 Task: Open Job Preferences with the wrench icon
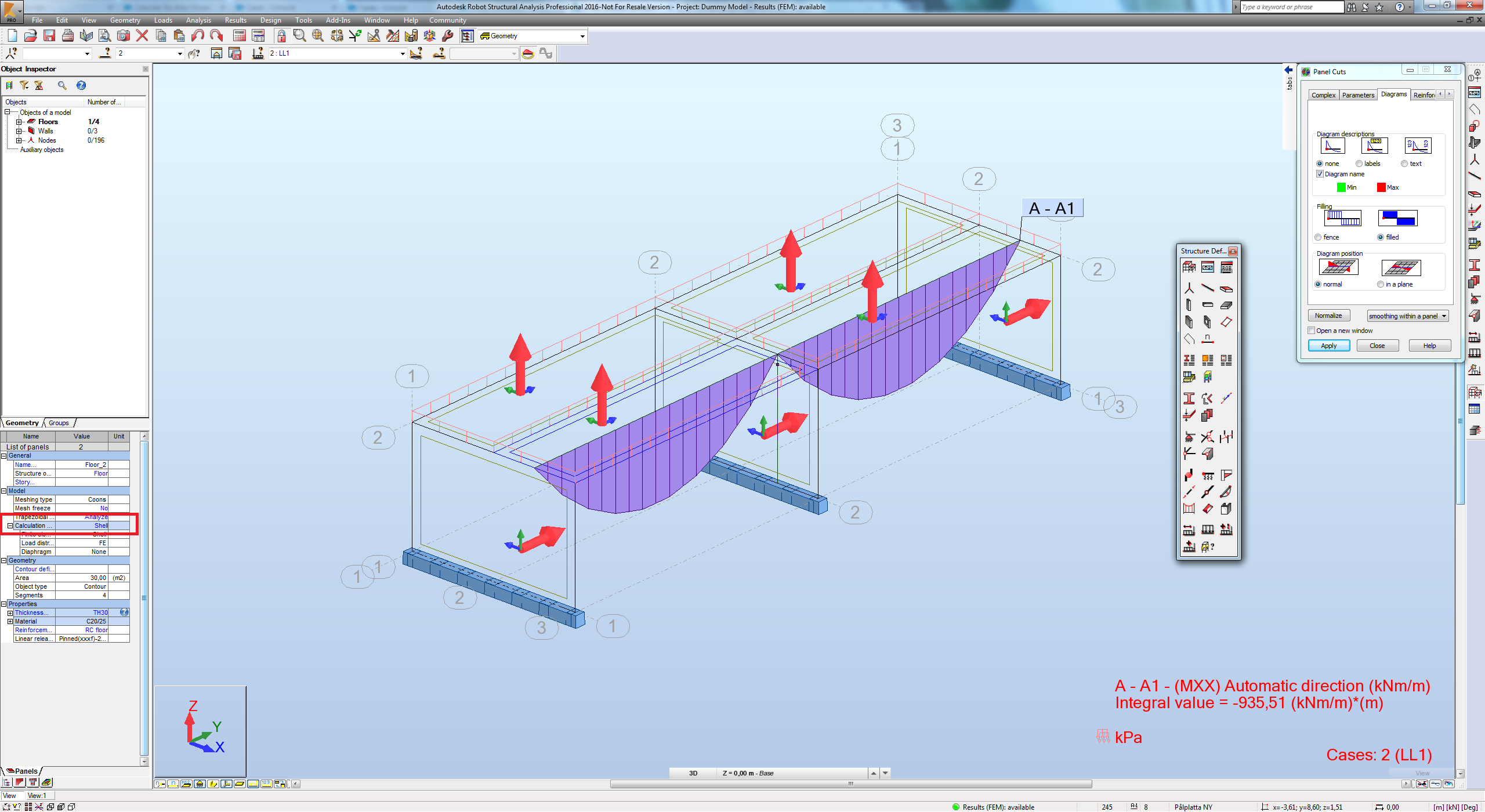(x=447, y=35)
